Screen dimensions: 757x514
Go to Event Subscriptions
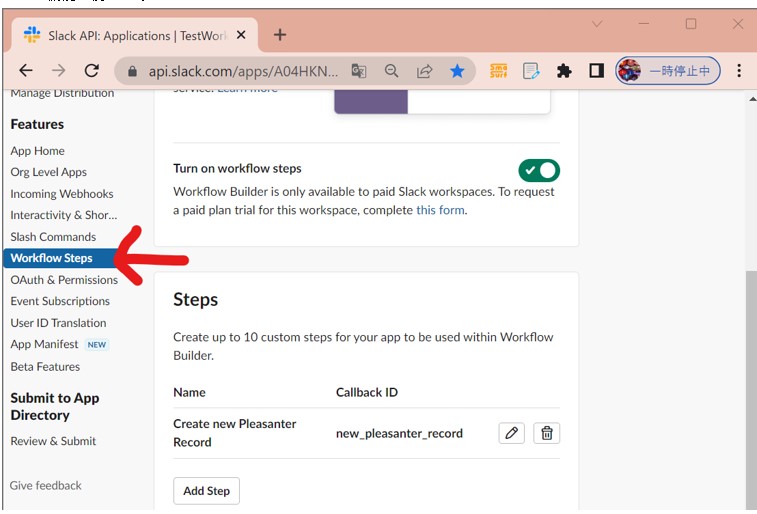coord(60,301)
